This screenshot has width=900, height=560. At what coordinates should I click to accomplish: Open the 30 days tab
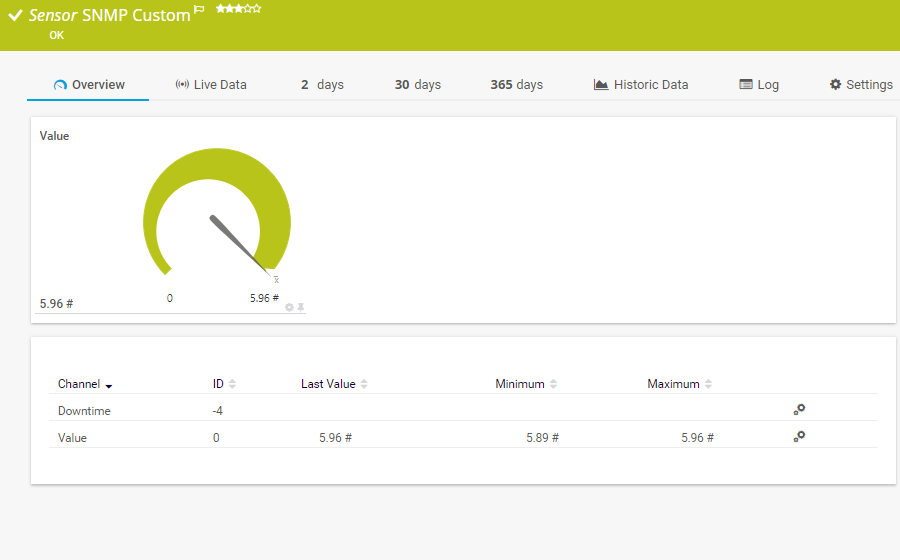pyautogui.click(x=417, y=85)
